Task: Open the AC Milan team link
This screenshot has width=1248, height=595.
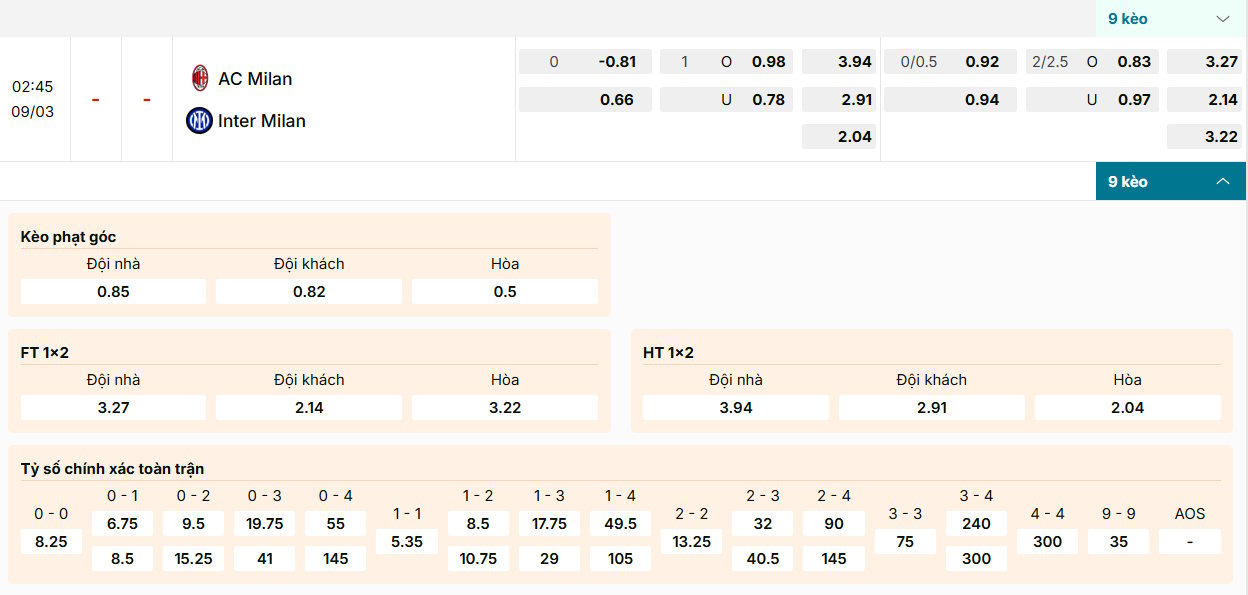Action: pyautogui.click(x=255, y=79)
